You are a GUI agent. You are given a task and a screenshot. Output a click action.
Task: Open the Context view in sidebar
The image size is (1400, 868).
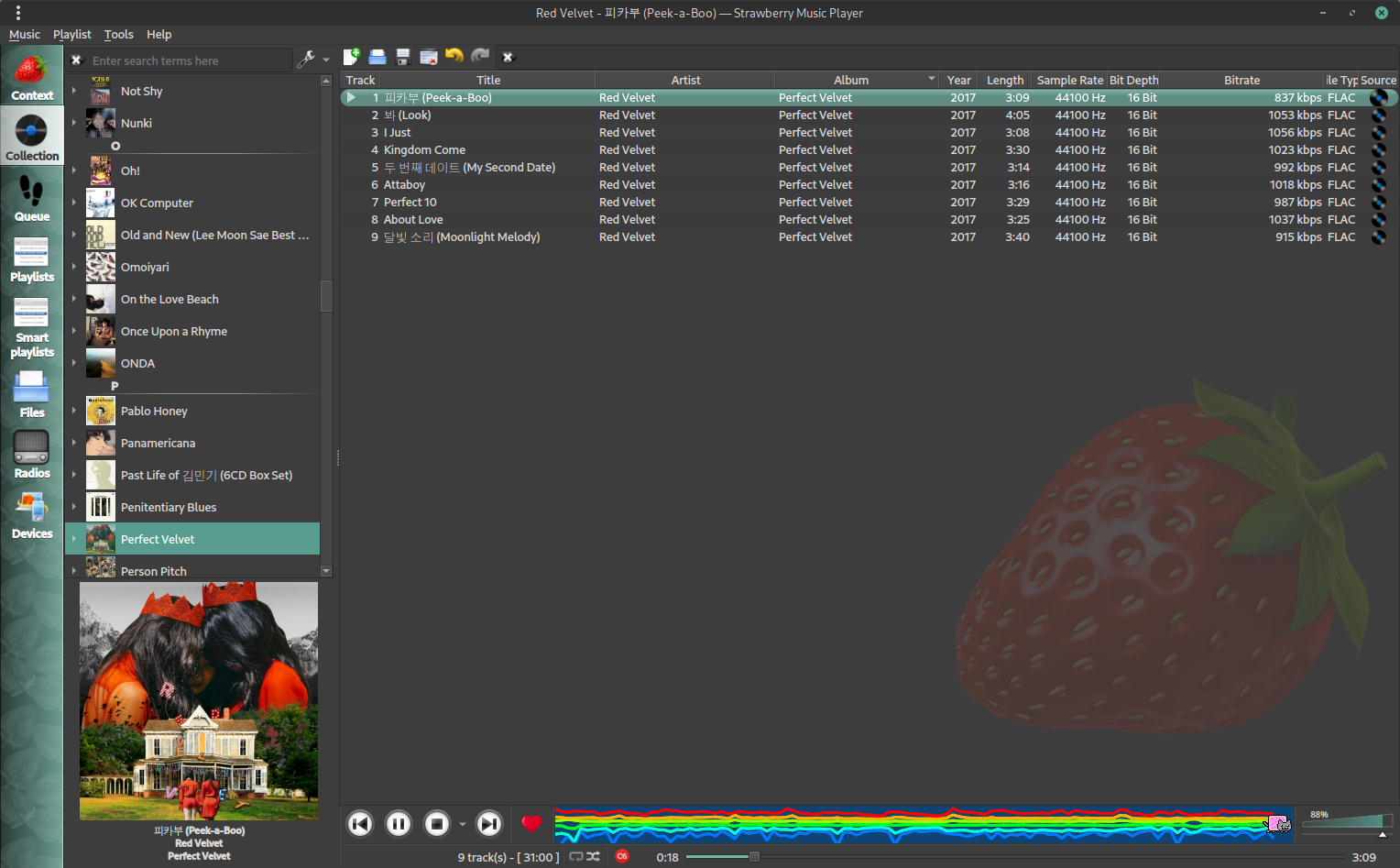point(31,77)
